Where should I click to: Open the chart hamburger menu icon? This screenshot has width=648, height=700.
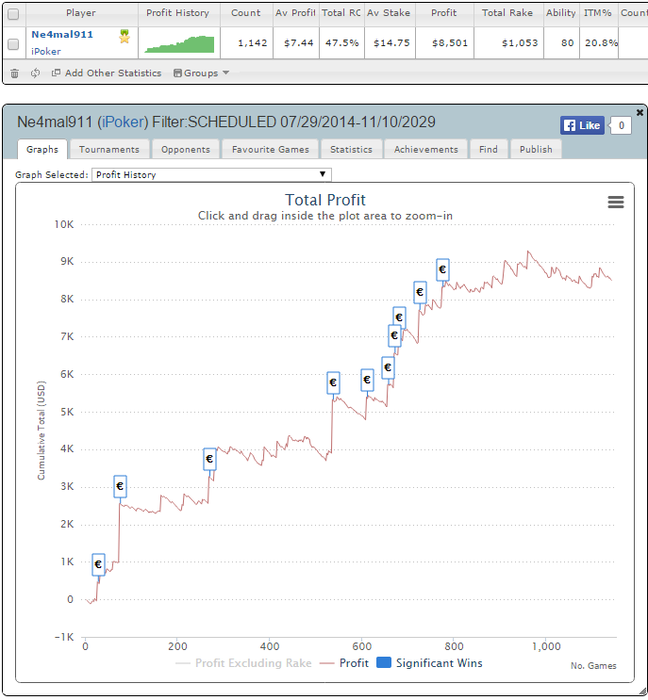[x=615, y=202]
